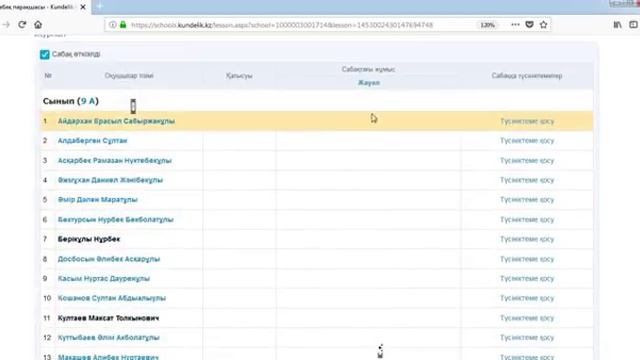Open the class 9 А link
This screenshot has height=360, width=640.
pyautogui.click(x=88, y=101)
